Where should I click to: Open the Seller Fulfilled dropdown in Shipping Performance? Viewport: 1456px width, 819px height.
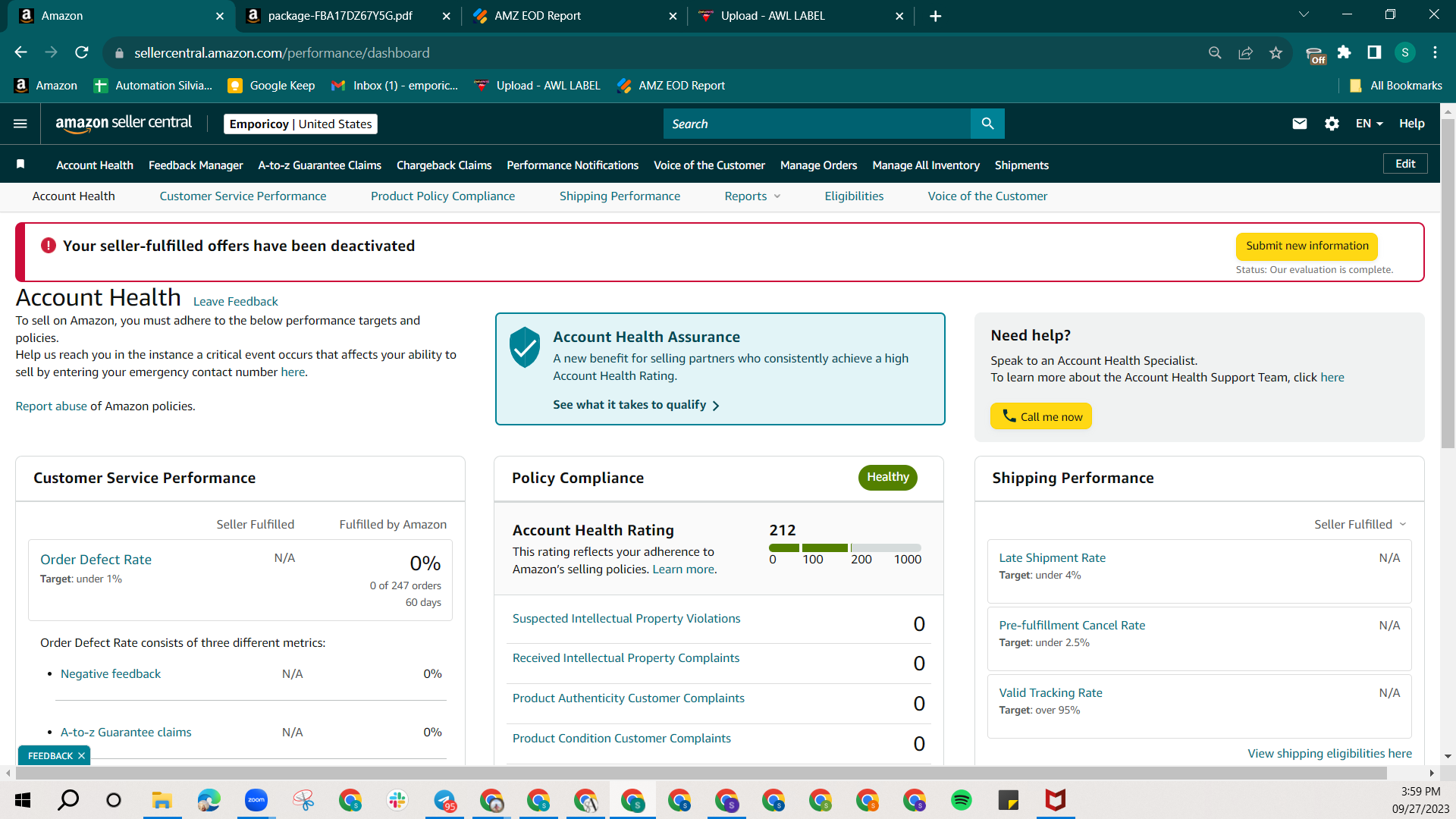pos(1360,525)
